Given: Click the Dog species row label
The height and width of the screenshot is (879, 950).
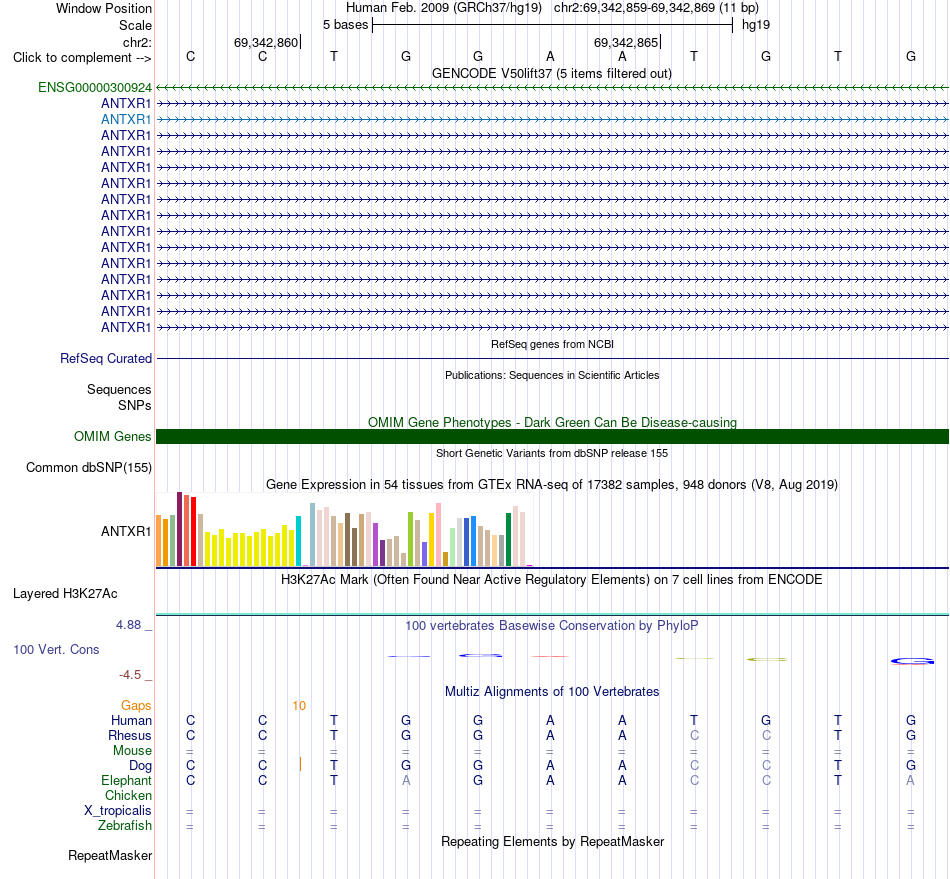Looking at the screenshot, I should pos(140,766).
